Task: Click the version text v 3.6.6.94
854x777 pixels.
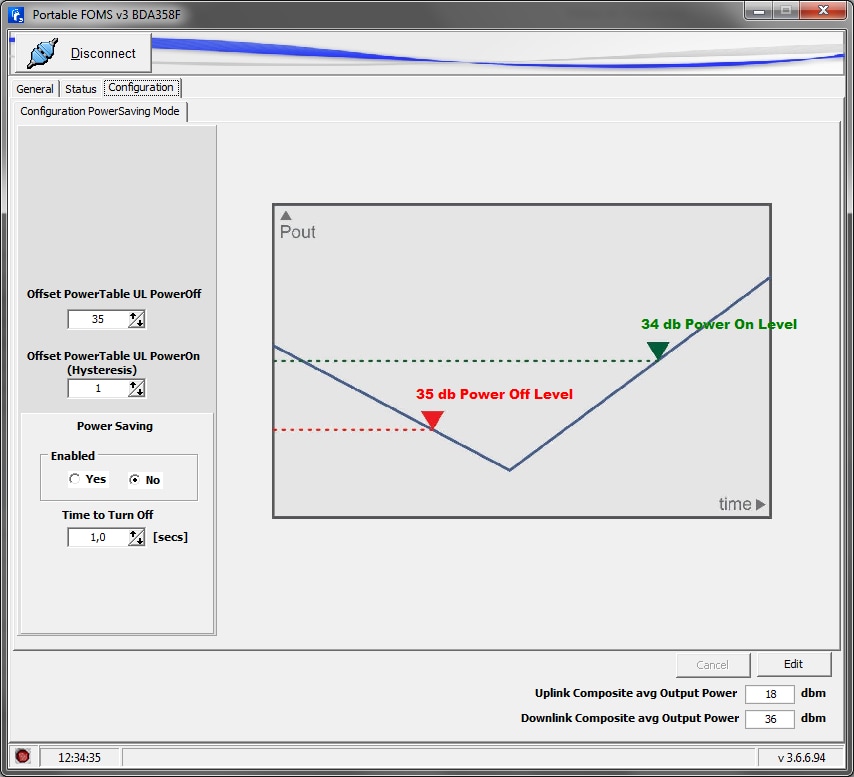Action: click(x=801, y=757)
